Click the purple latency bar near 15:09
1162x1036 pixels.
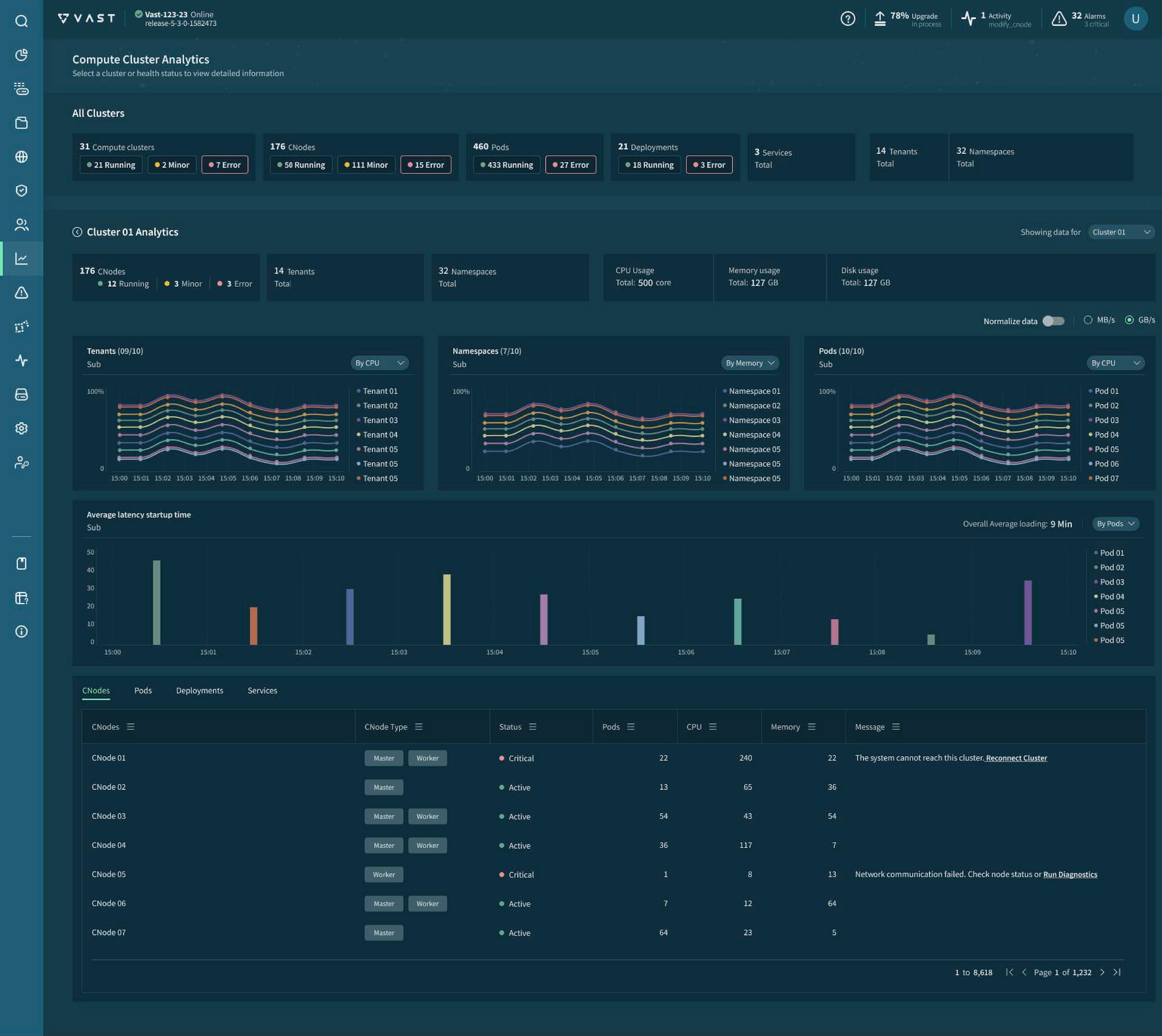1028,612
